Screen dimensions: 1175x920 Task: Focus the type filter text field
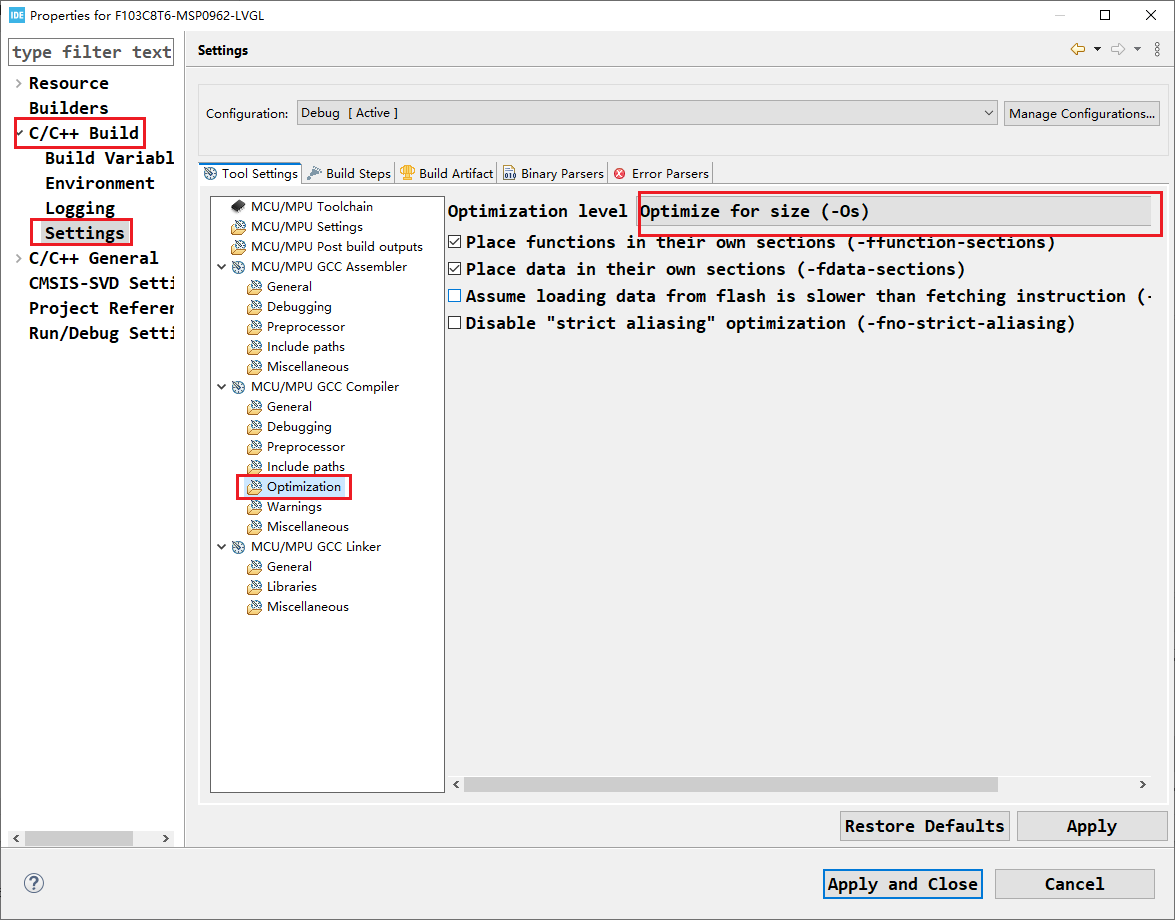coord(91,52)
